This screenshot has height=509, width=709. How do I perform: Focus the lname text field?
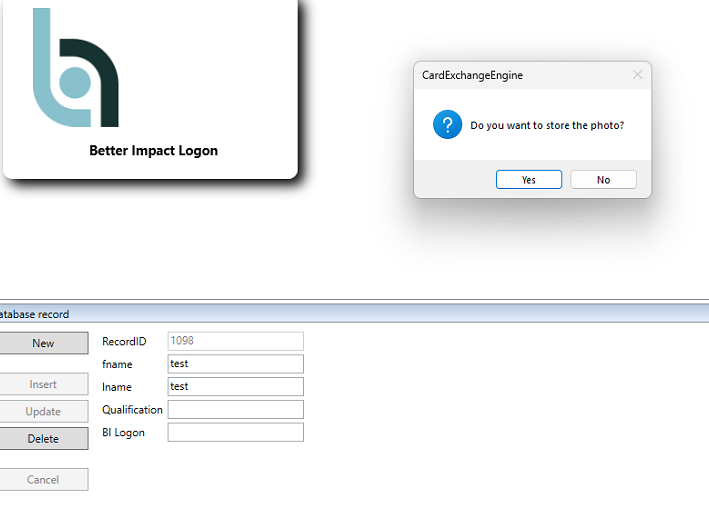point(235,386)
